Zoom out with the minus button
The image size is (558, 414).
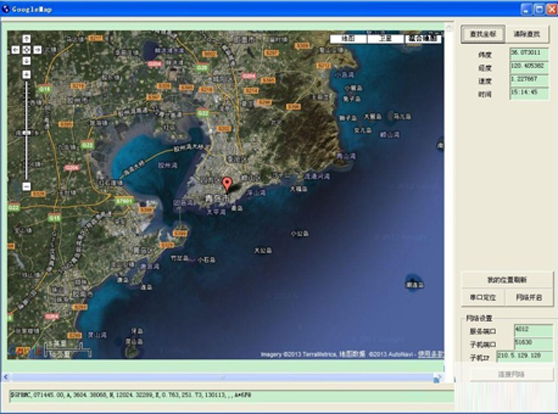(26, 186)
